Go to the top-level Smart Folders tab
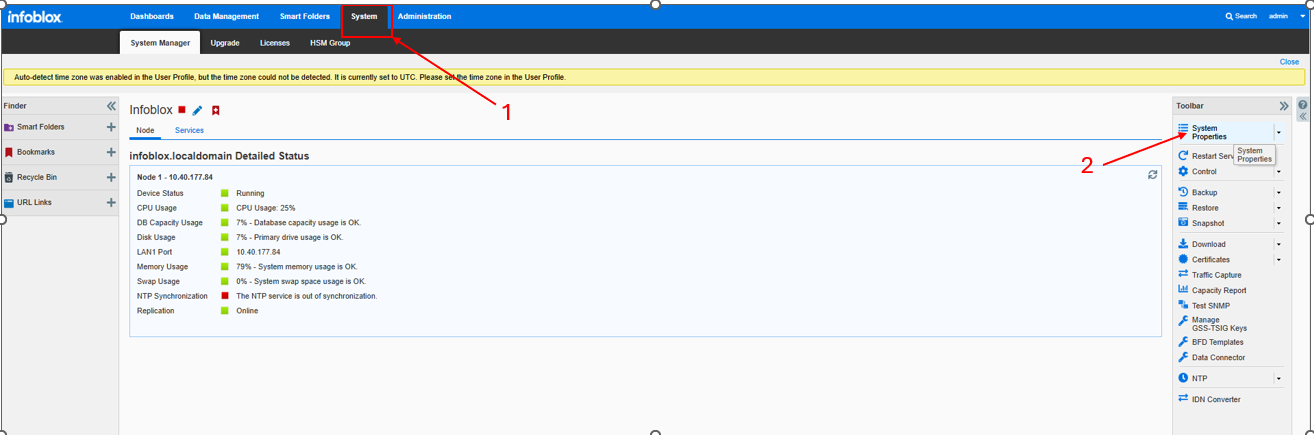Viewport: 1314px width, 435px height. click(x=305, y=16)
